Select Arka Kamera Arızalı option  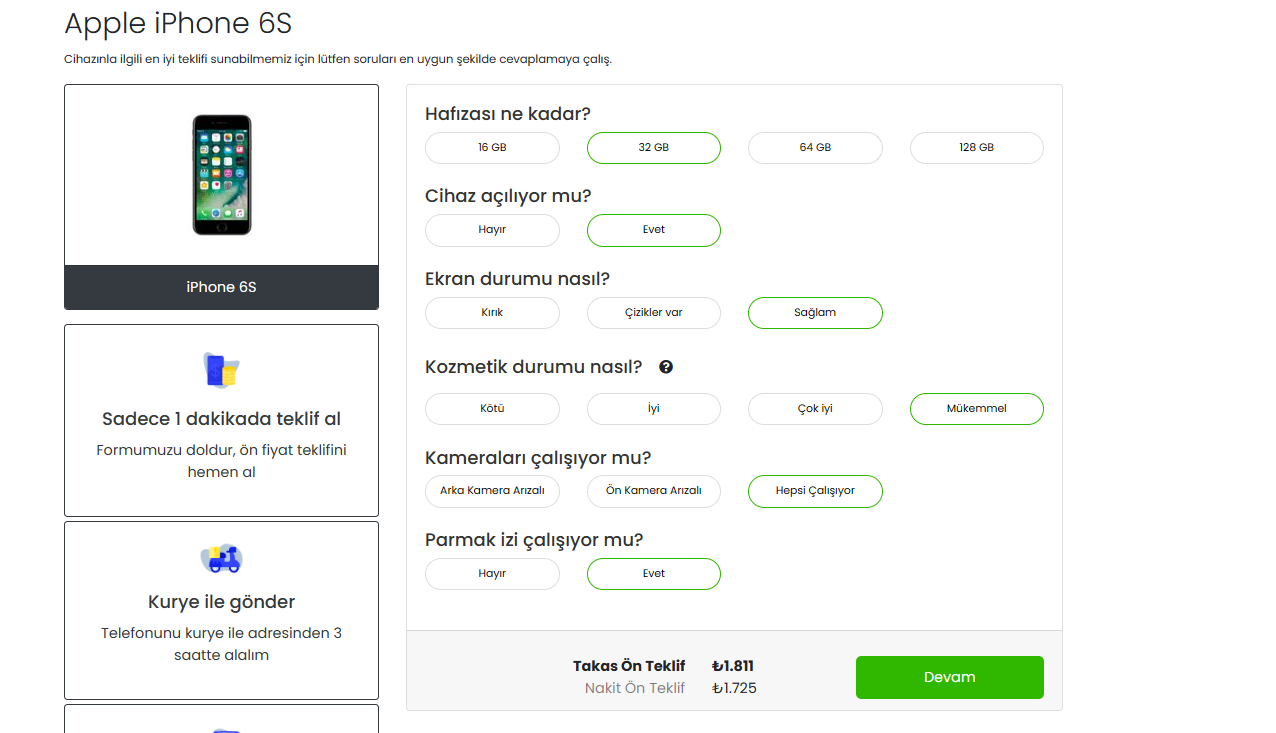(x=492, y=491)
